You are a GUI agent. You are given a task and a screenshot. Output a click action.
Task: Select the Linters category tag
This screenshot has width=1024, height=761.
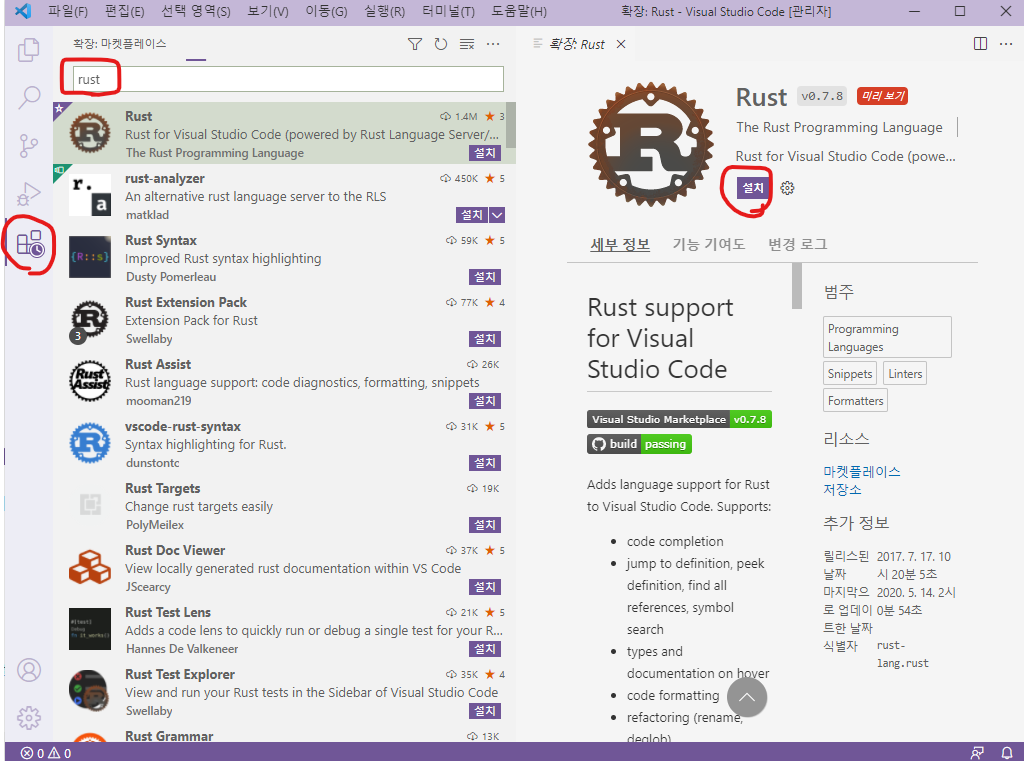(x=905, y=374)
